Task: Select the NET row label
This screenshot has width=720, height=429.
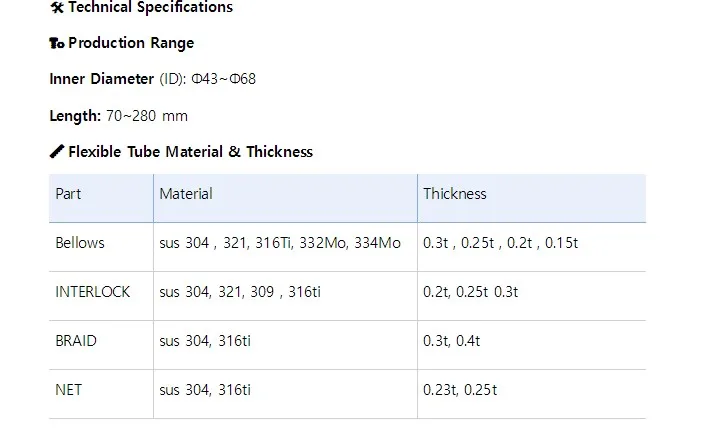Action: click(x=69, y=390)
